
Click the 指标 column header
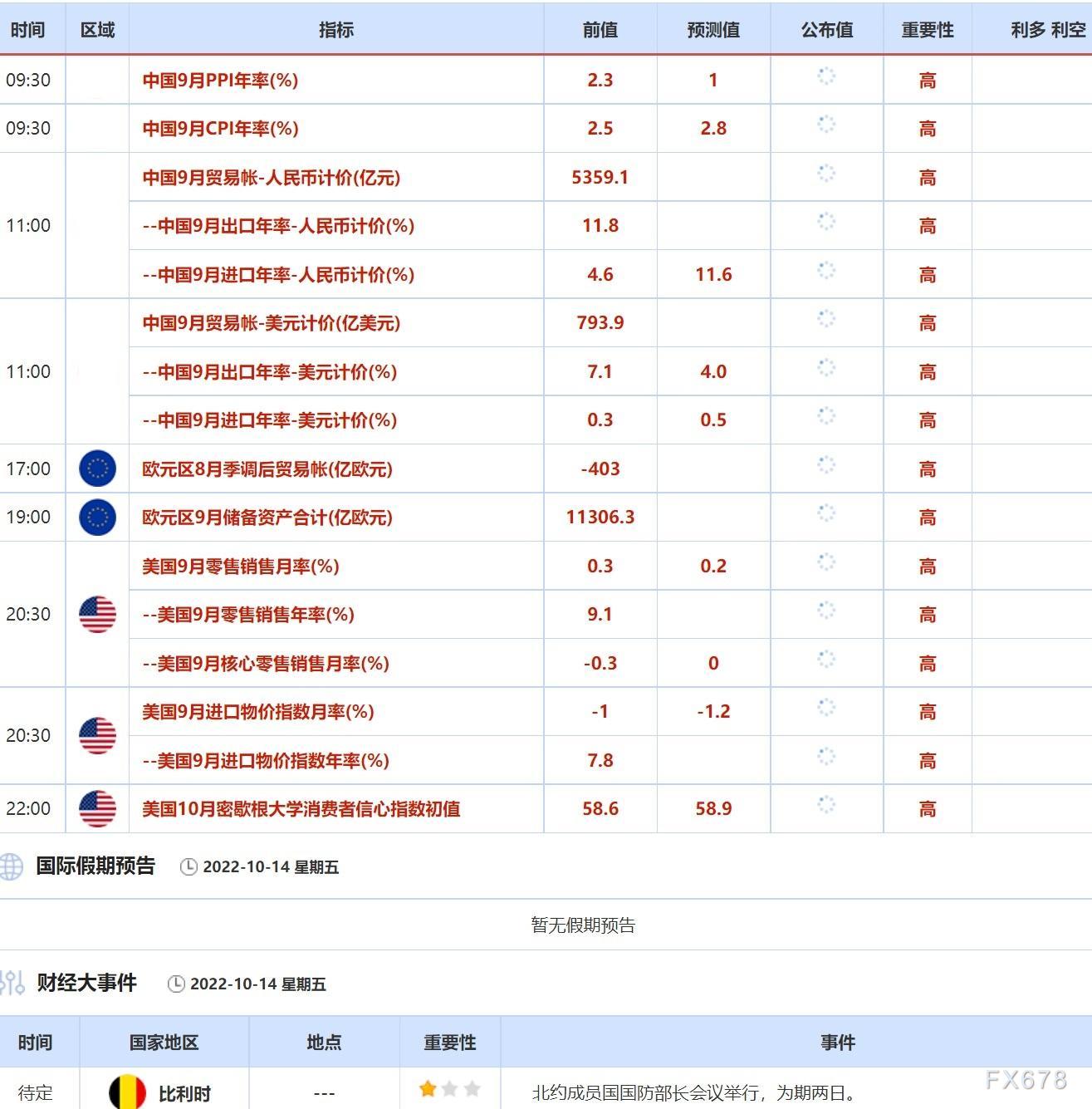click(x=336, y=30)
